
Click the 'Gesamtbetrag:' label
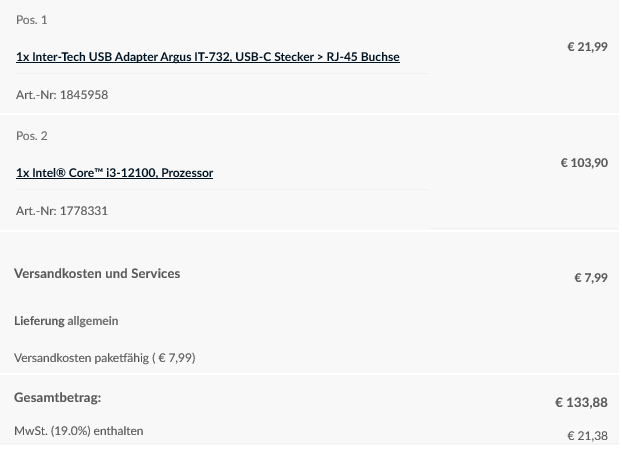pos(58,397)
